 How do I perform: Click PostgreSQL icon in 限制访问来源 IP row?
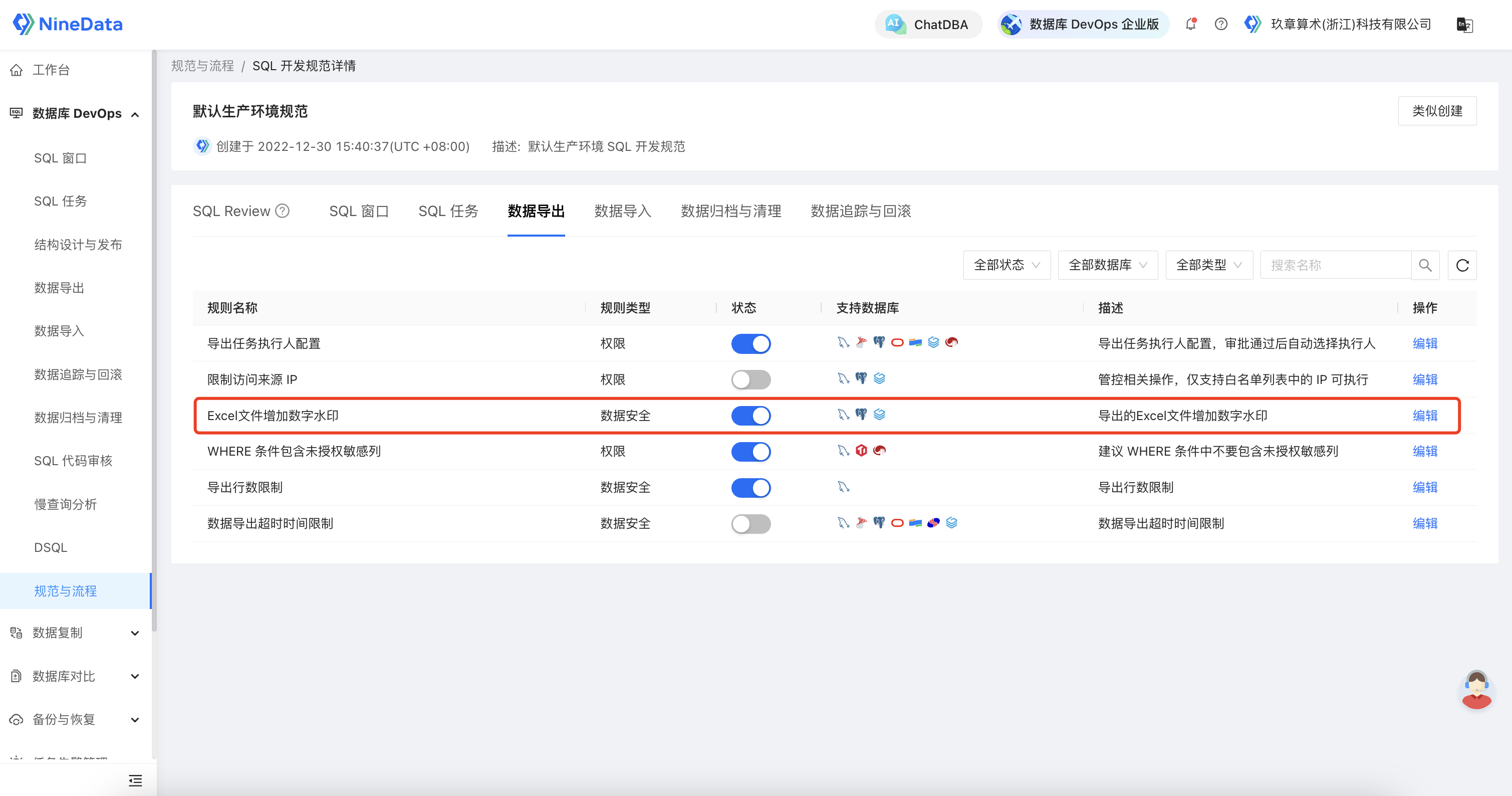(x=861, y=378)
